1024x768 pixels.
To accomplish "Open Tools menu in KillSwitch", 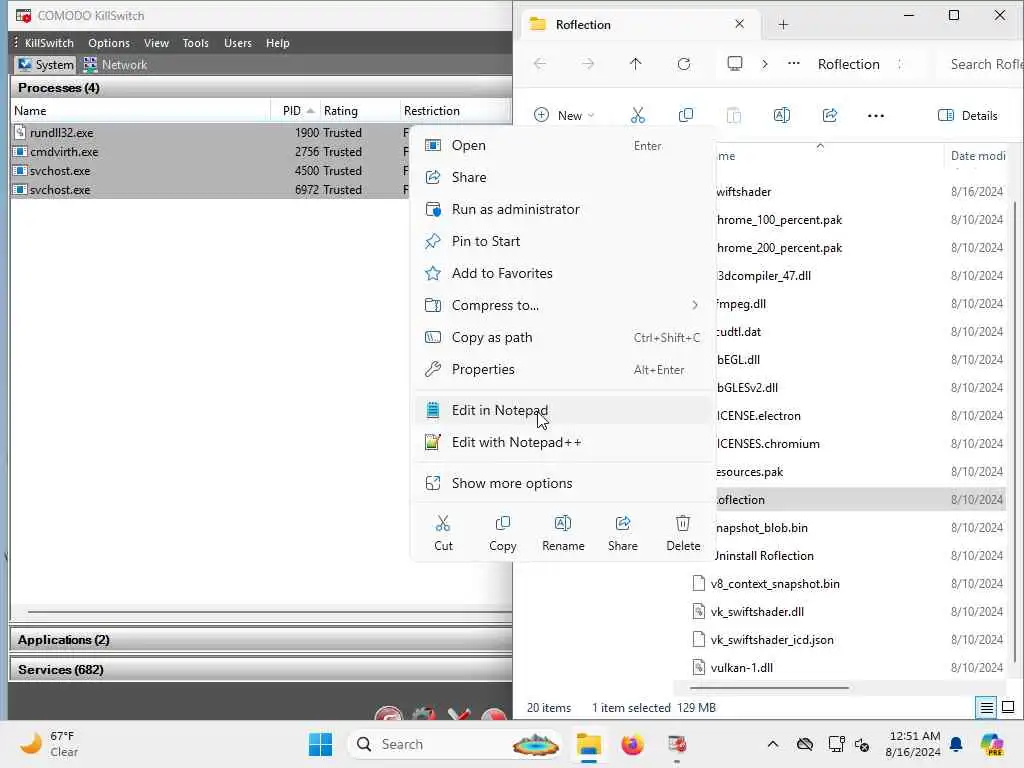I will (195, 42).
